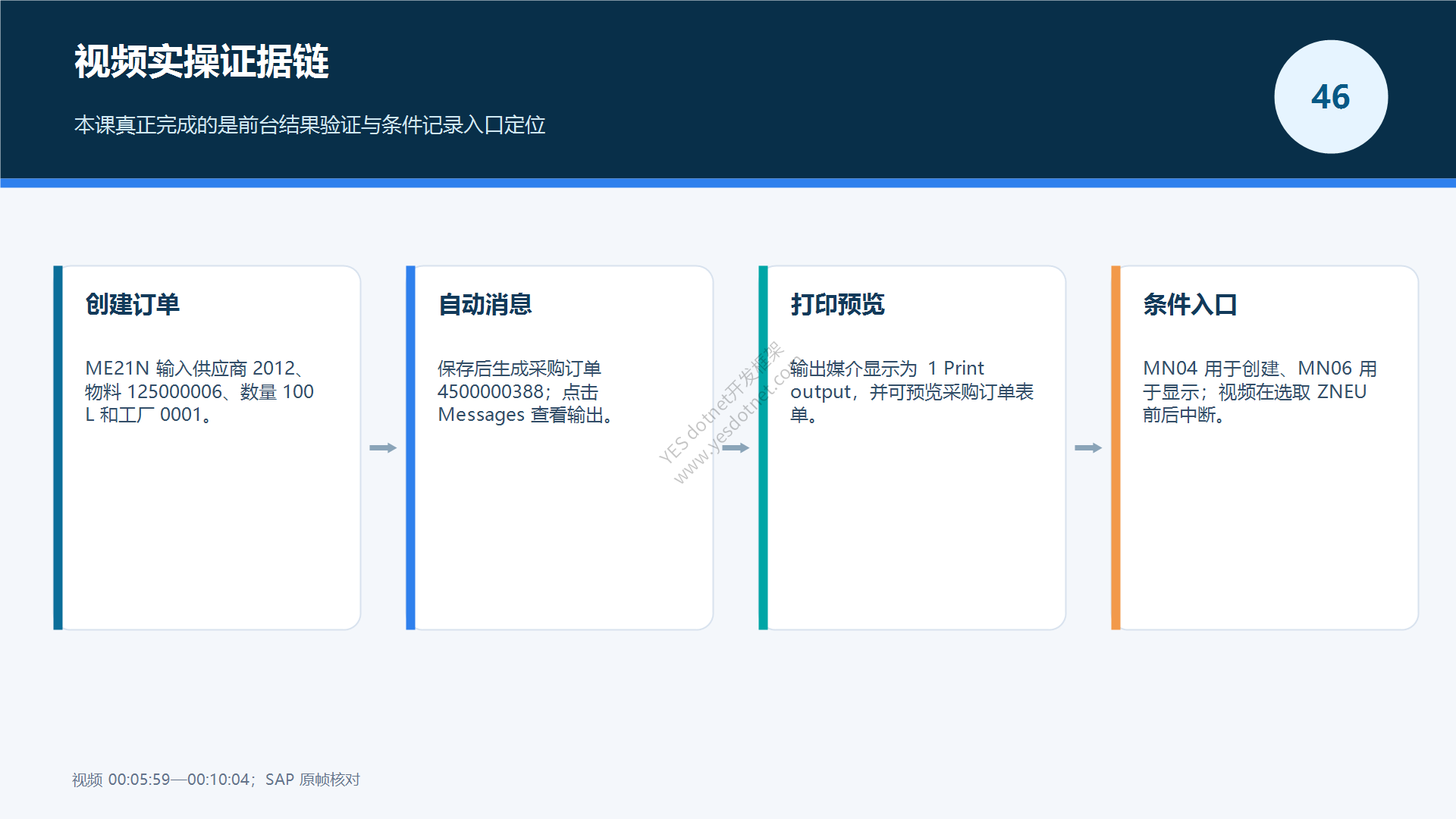Select the 创建订单 card heading

[133, 305]
